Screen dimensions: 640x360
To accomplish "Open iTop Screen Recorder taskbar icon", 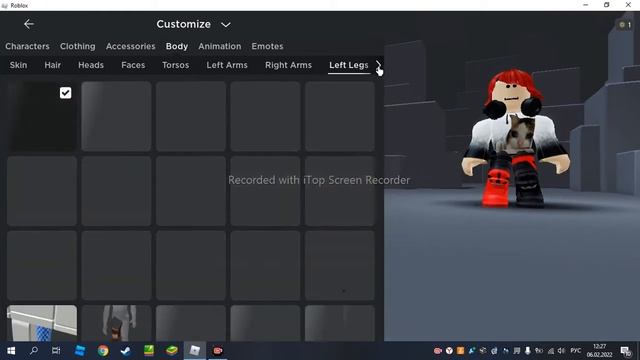I will pos(218,351).
